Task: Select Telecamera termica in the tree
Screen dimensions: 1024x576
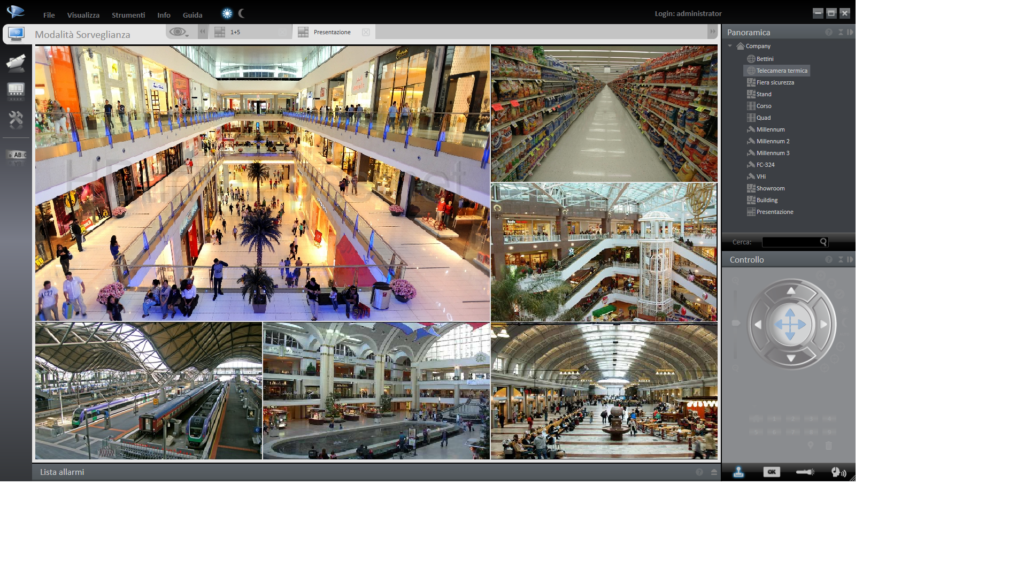Action: click(x=781, y=71)
